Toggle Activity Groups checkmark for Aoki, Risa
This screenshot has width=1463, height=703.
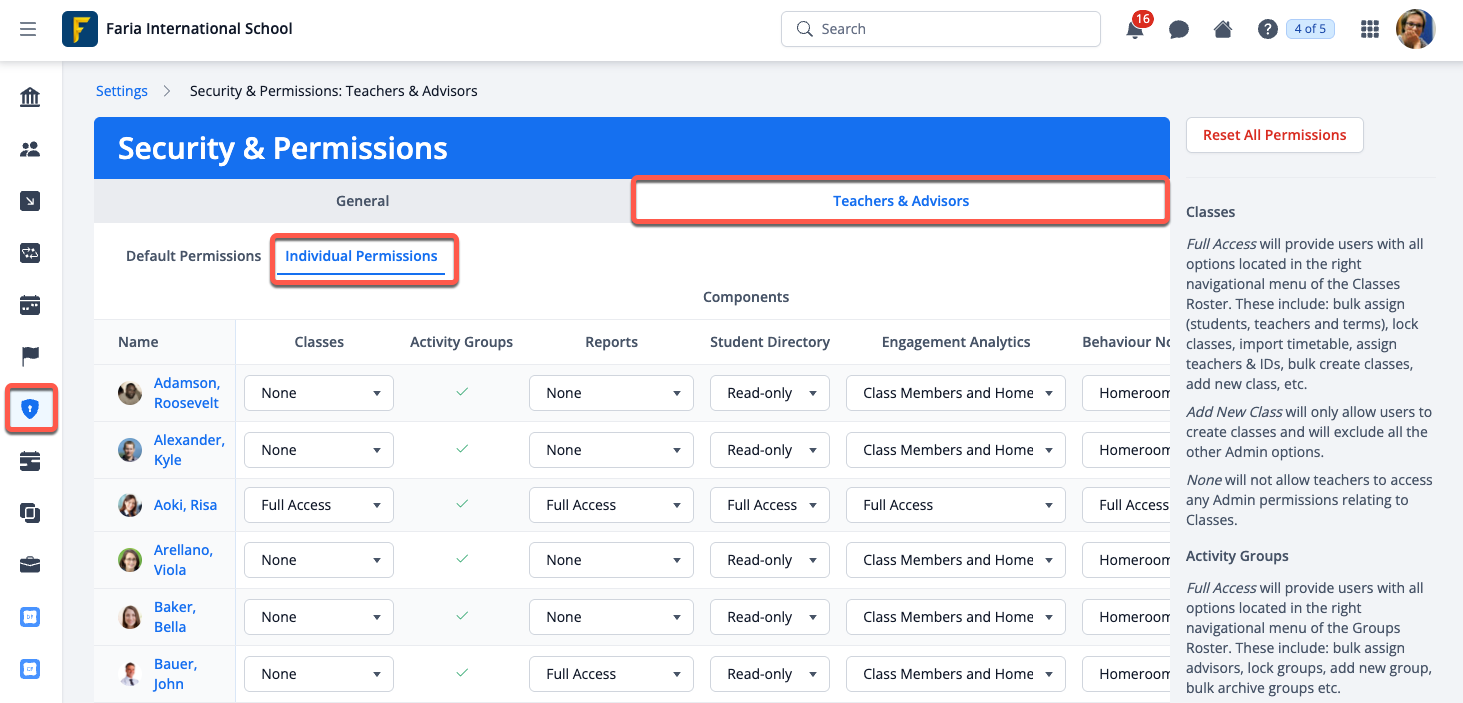pos(462,505)
